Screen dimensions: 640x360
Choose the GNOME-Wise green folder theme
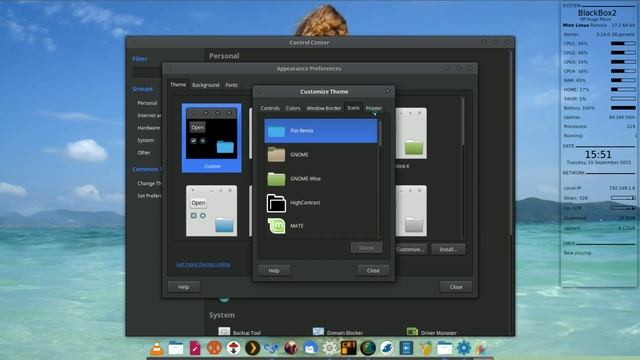pyautogui.click(x=321, y=179)
